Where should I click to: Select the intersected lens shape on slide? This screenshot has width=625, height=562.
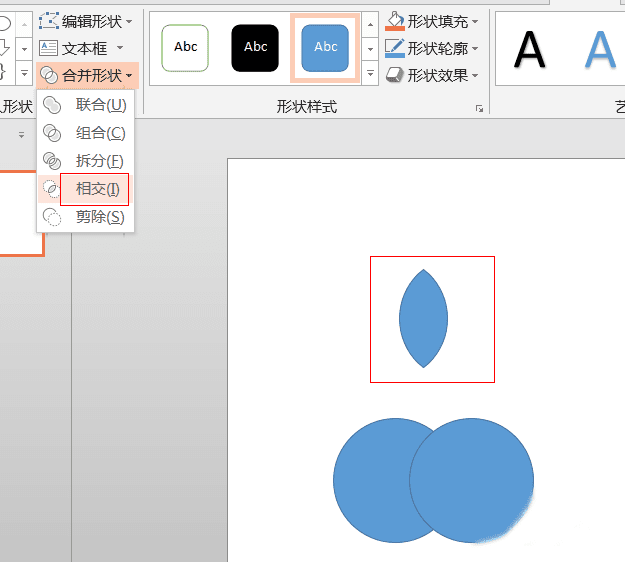[x=423, y=318]
